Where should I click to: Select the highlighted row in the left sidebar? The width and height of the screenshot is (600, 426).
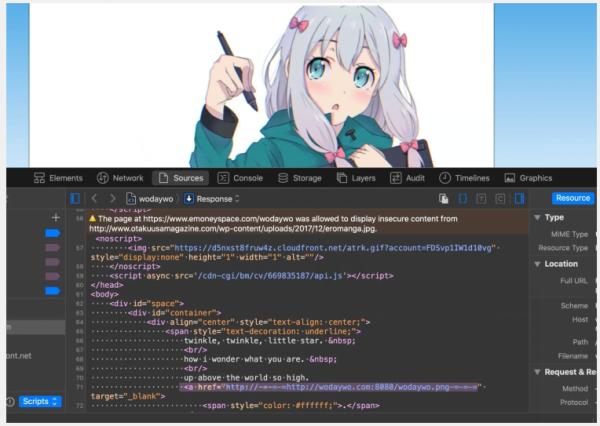click(36, 327)
